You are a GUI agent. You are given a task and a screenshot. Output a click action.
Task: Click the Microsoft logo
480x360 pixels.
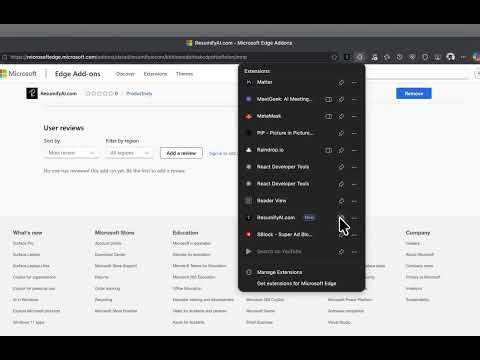coord(19,74)
